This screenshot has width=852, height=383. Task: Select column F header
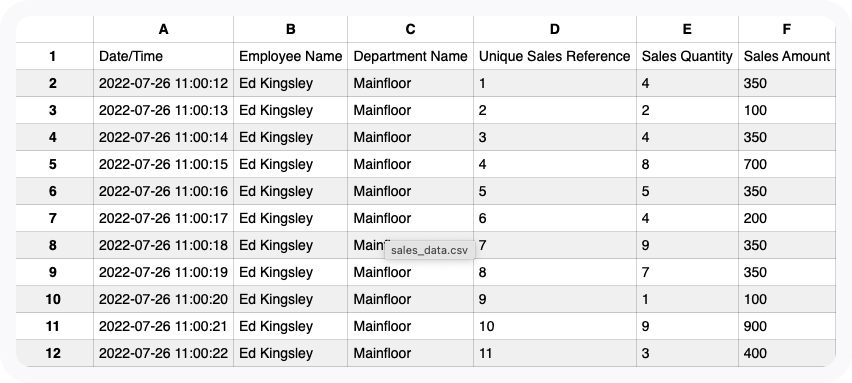point(787,29)
